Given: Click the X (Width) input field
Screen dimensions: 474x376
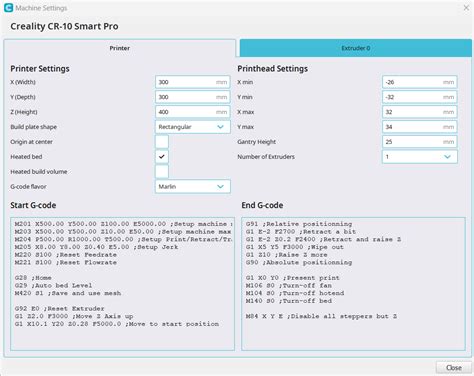Looking at the screenshot, I should pos(193,82).
